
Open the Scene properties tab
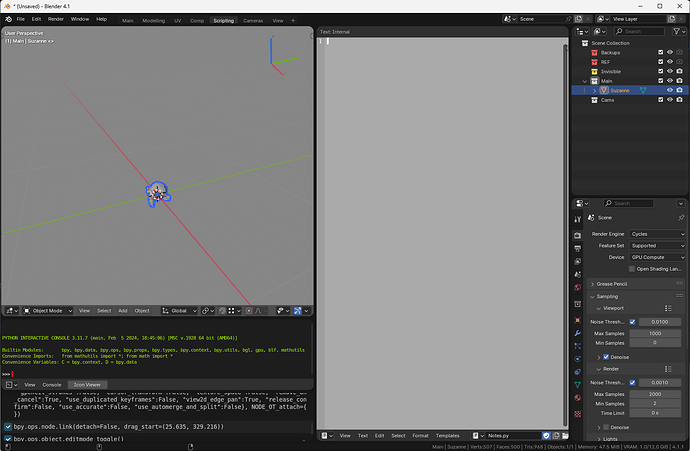(578, 274)
